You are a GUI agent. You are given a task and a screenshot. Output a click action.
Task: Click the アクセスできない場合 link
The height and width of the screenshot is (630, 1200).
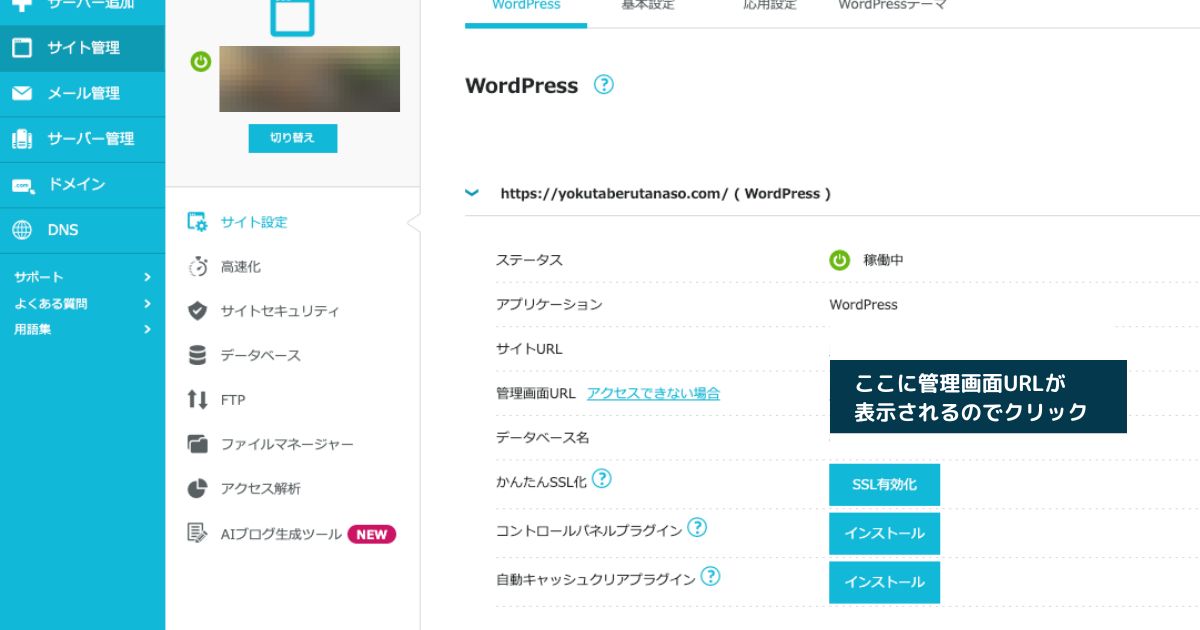tap(653, 393)
